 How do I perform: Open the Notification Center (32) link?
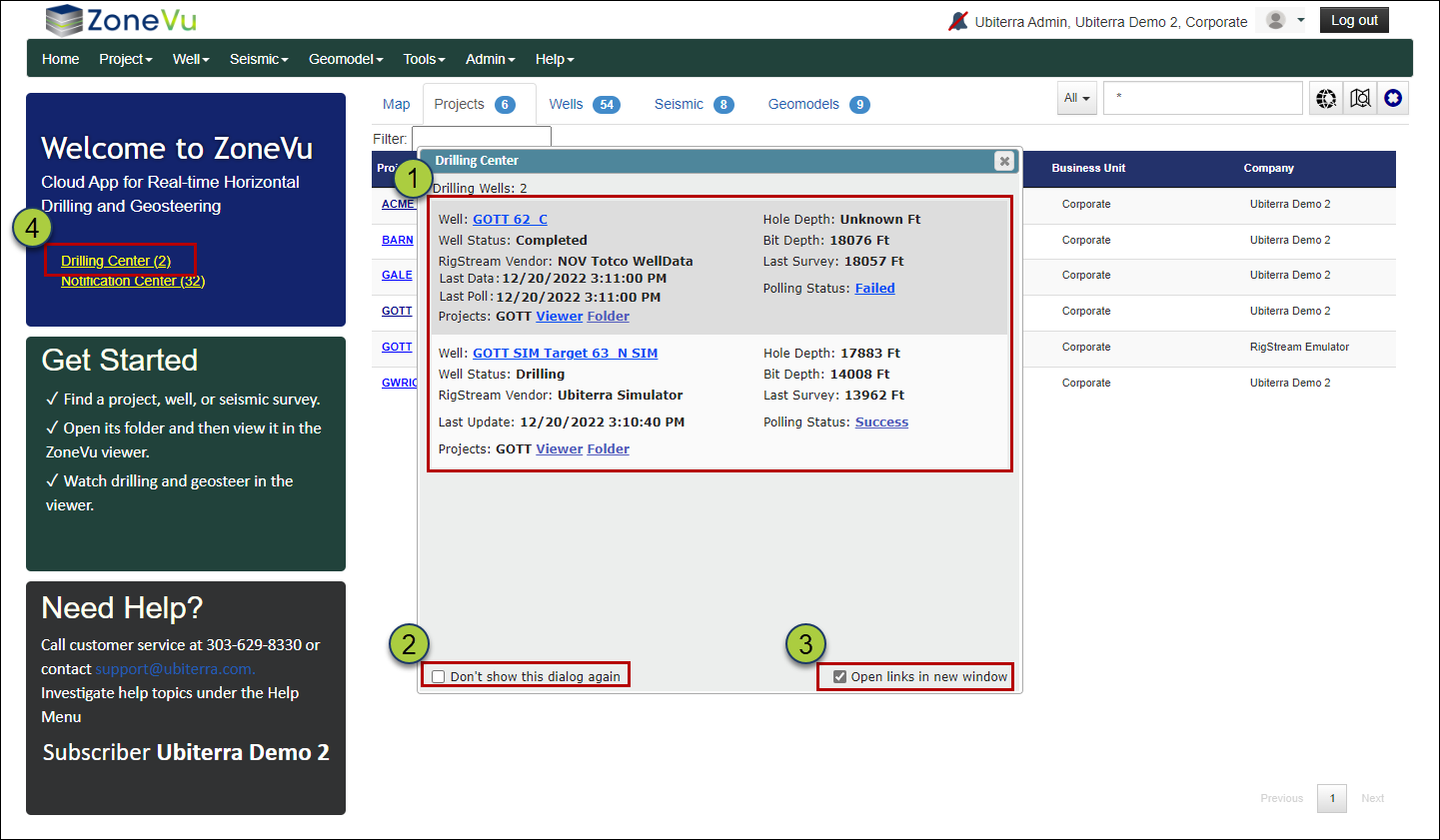point(133,281)
